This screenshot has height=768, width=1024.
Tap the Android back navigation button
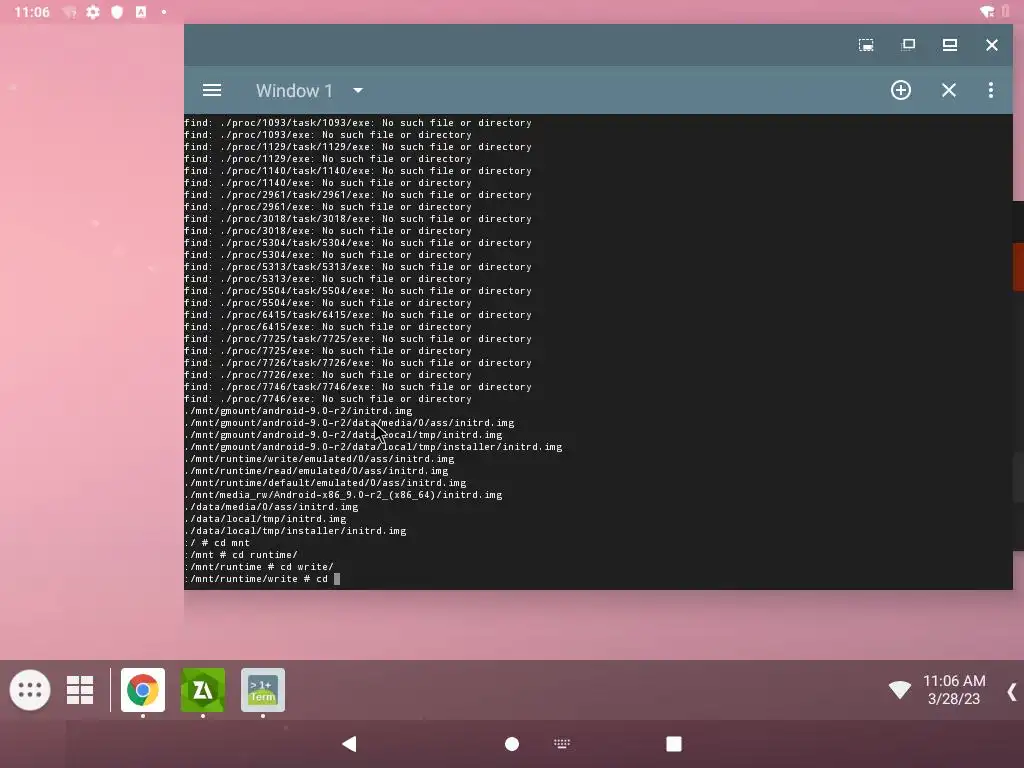[x=349, y=744]
